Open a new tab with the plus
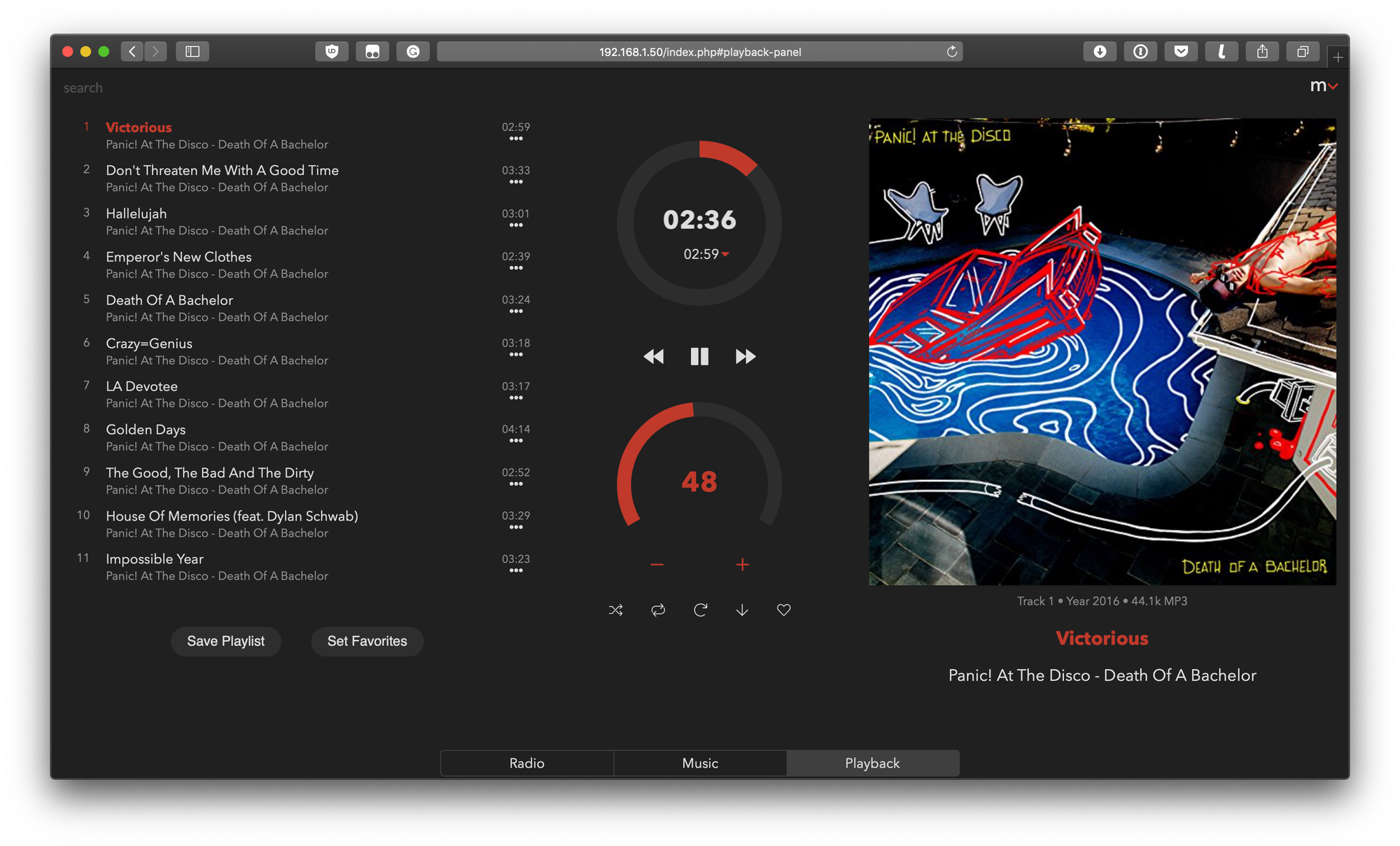This screenshot has width=1400, height=846. click(1338, 57)
